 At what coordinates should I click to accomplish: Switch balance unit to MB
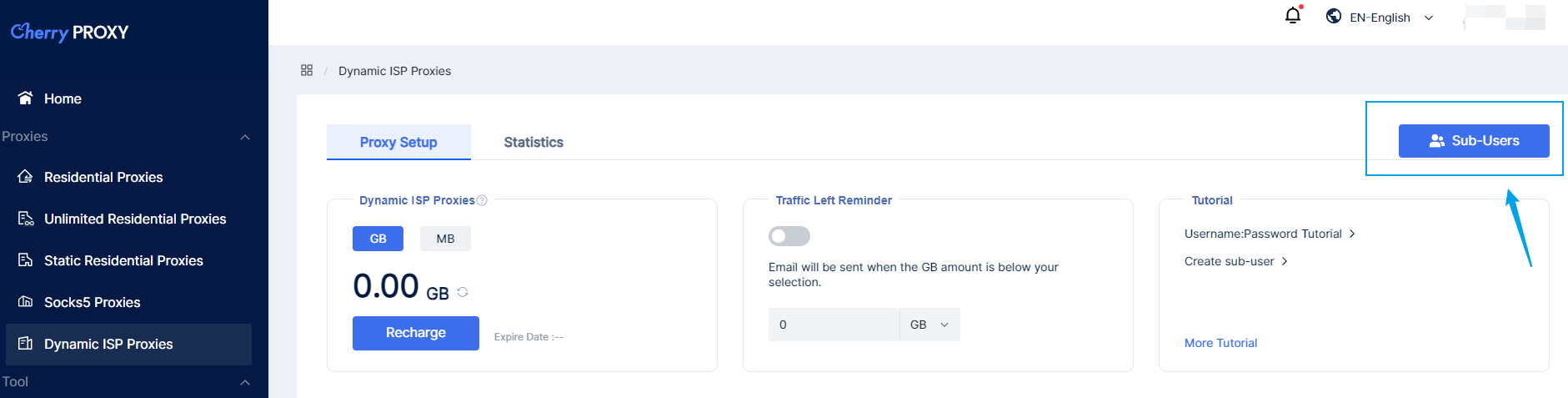coord(445,239)
